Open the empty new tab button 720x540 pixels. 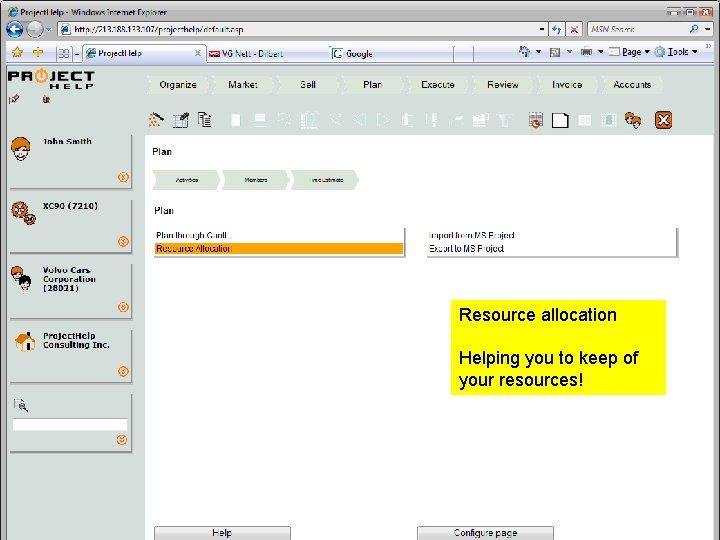(464, 54)
